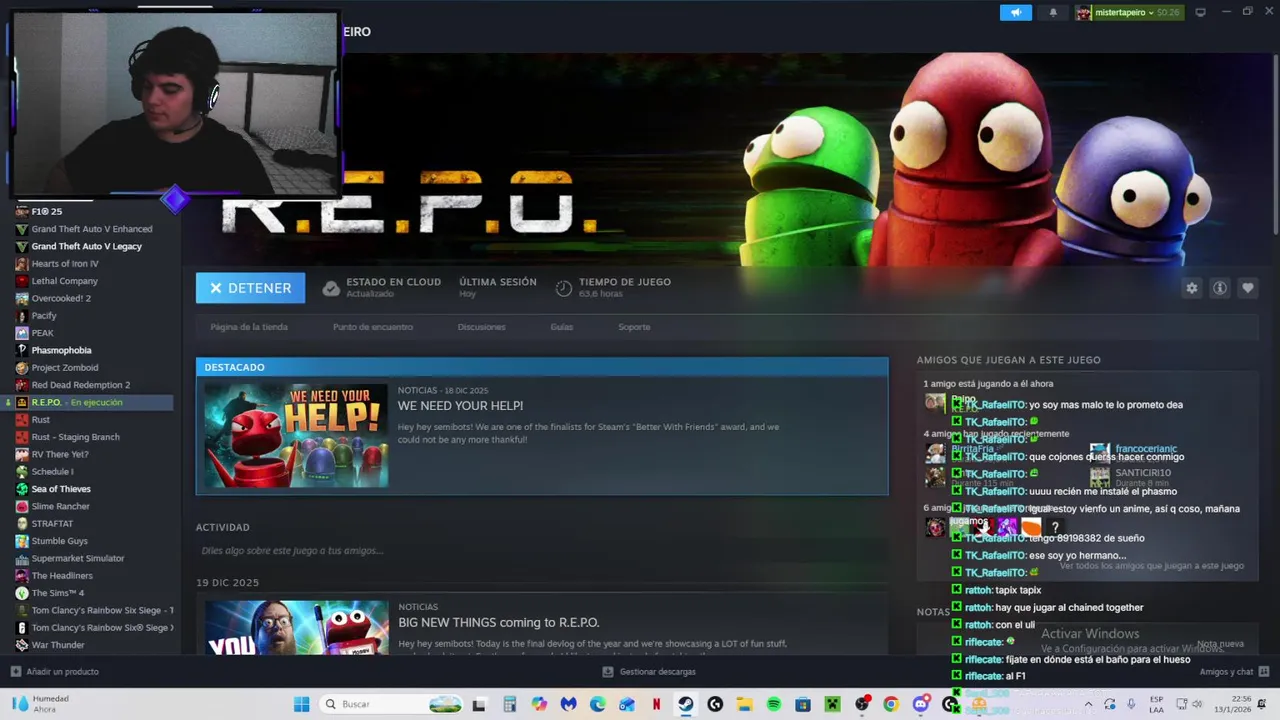The image size is (1280, 720).
Task: Switch to Steam in the taskbar
Action: [685, 704]
